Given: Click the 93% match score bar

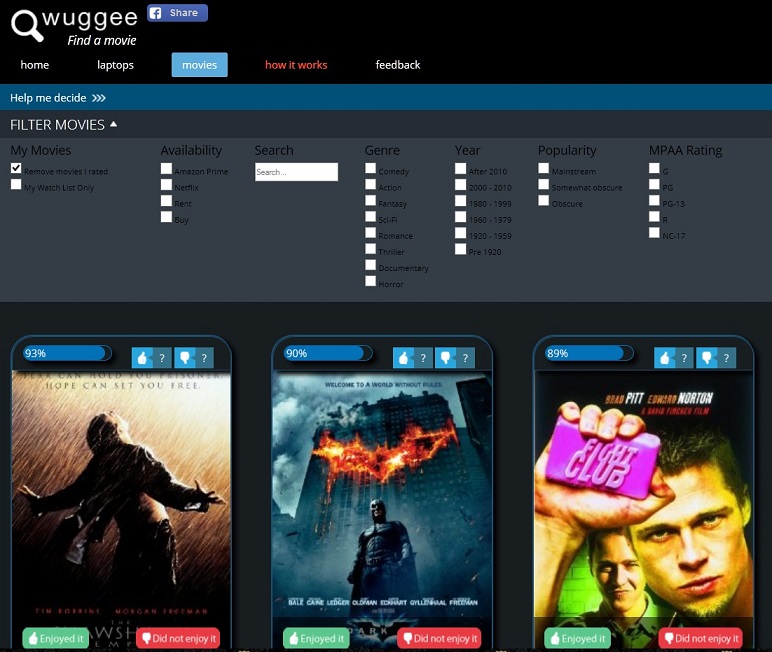Looking at the screenshot, I should (67, 353).
